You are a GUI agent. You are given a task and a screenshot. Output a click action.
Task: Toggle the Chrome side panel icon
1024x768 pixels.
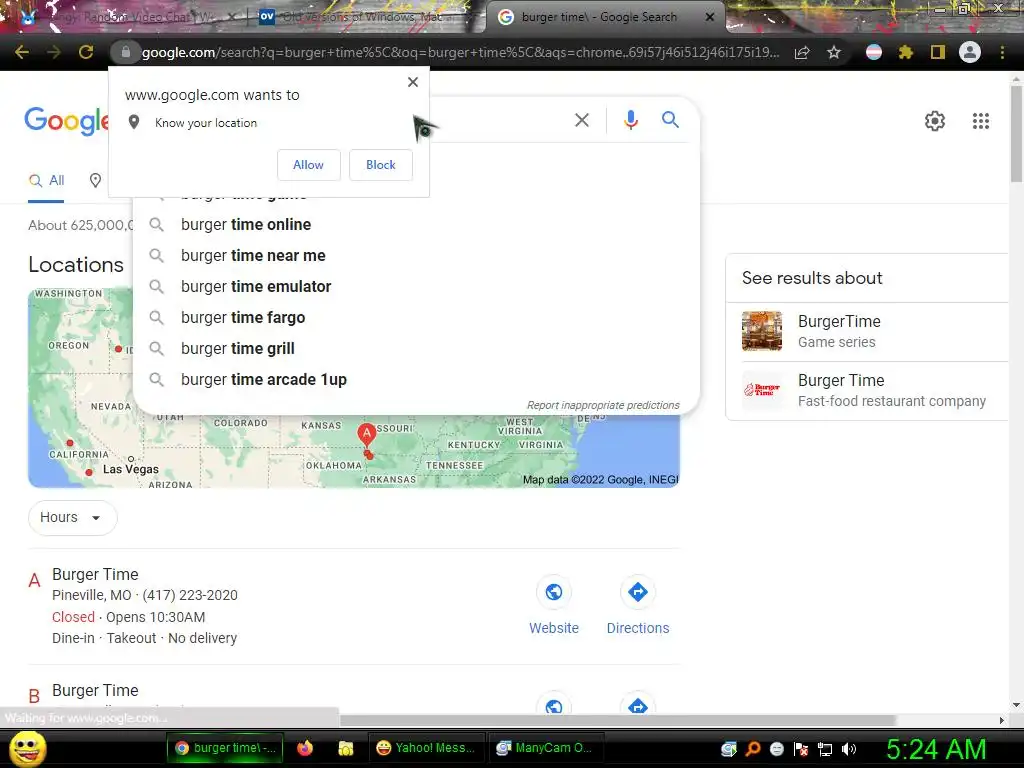938,52
